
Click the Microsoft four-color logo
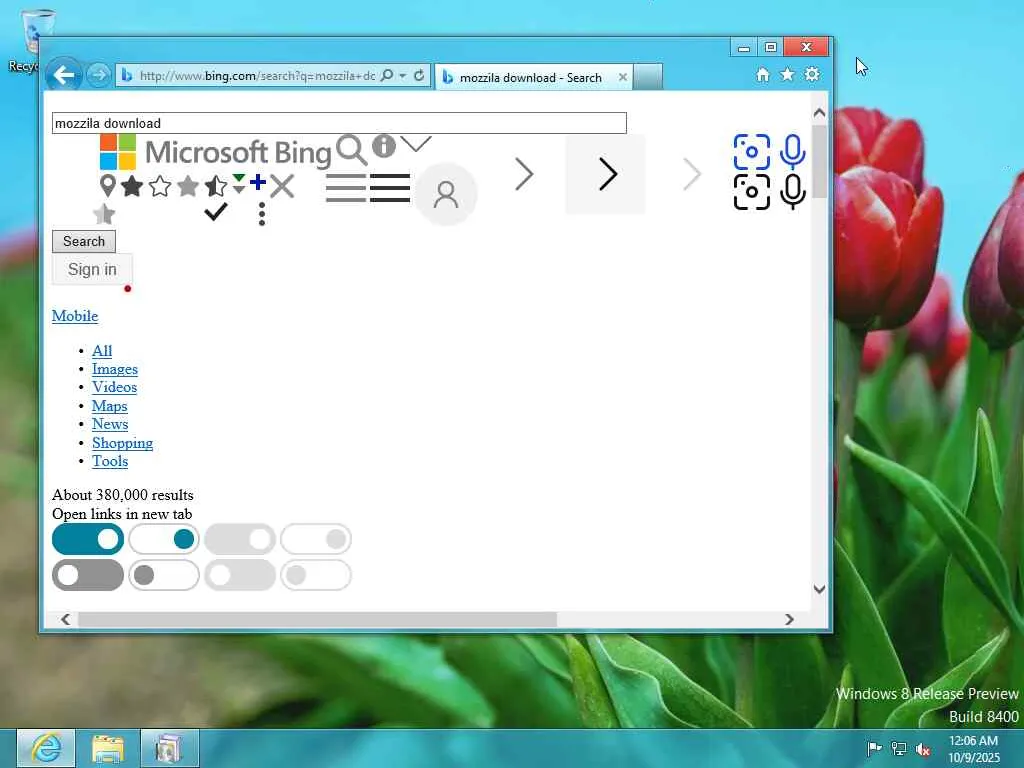point(118,152)
